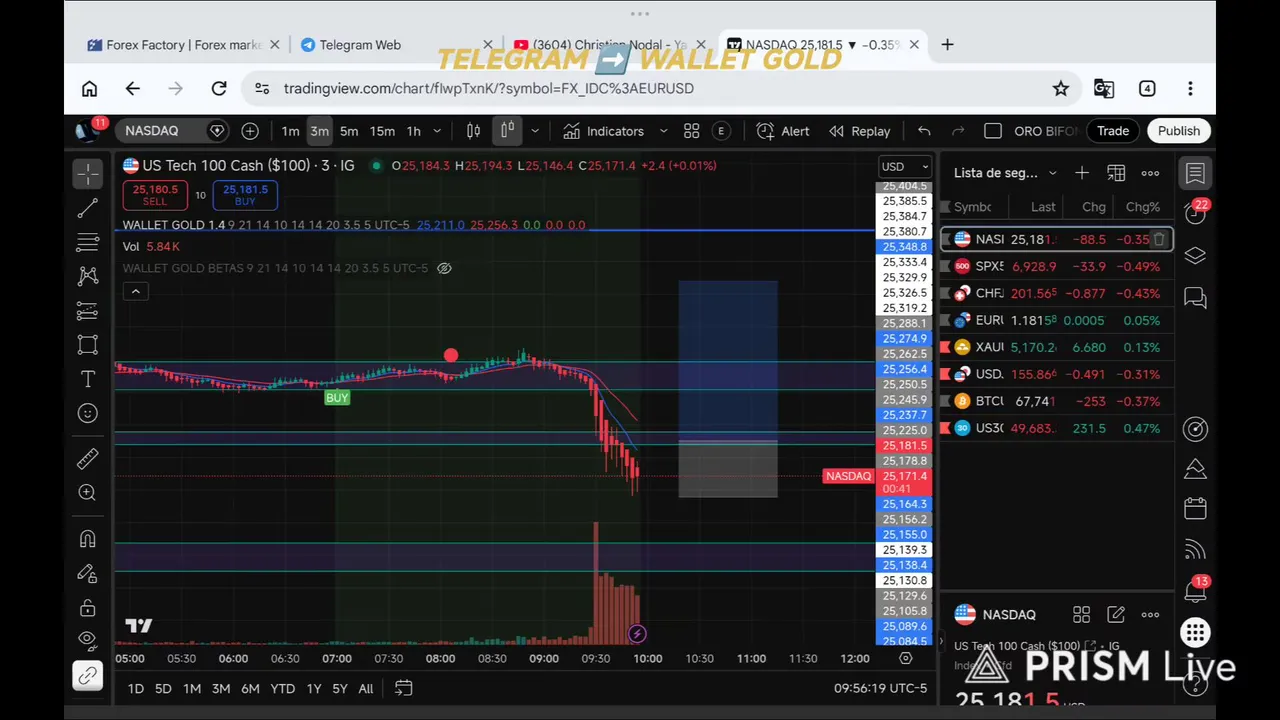The image size is (1280, 720).
Task: Select the 3M date range
Action: (x=221, y=688)
